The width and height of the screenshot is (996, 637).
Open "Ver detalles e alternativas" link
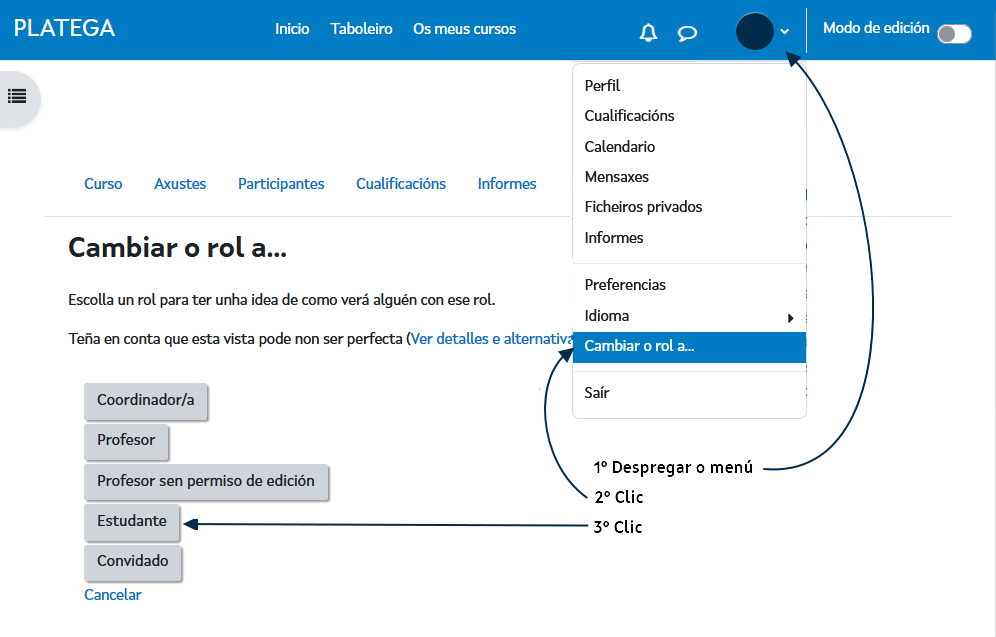click(489, 338)
